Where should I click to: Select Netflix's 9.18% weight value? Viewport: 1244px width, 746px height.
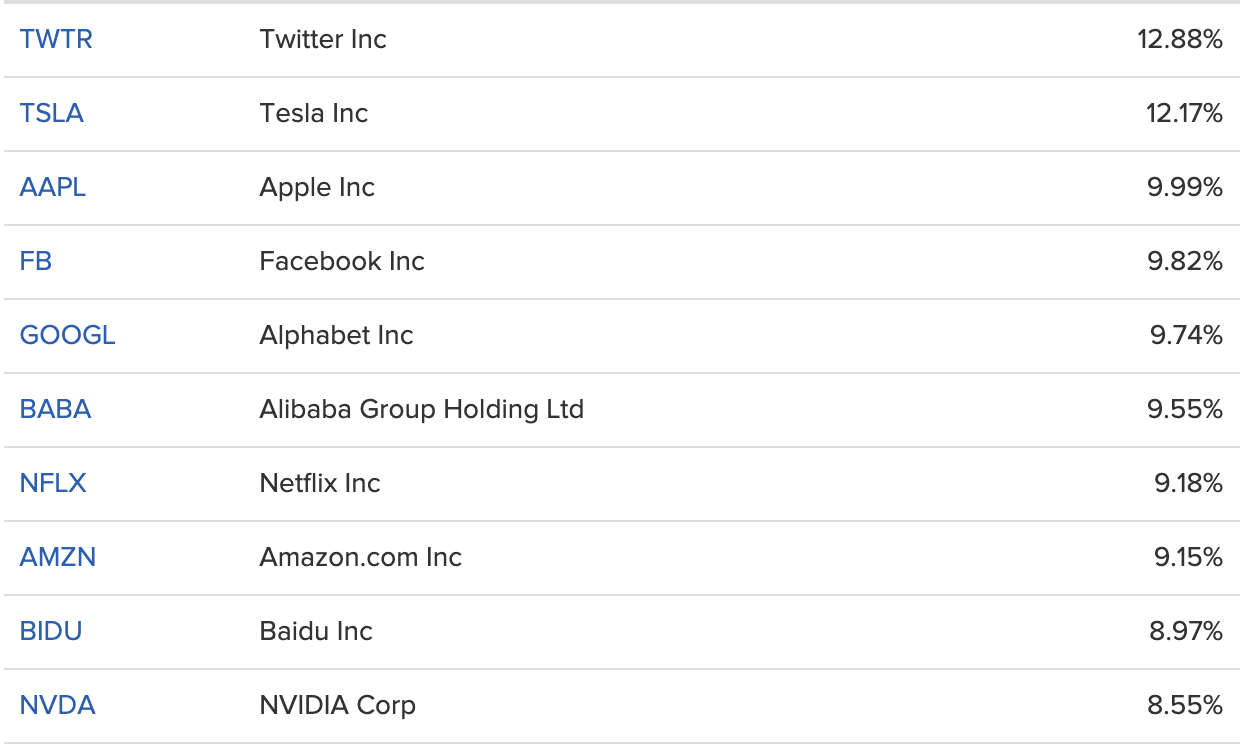[x=1188, y=484]
